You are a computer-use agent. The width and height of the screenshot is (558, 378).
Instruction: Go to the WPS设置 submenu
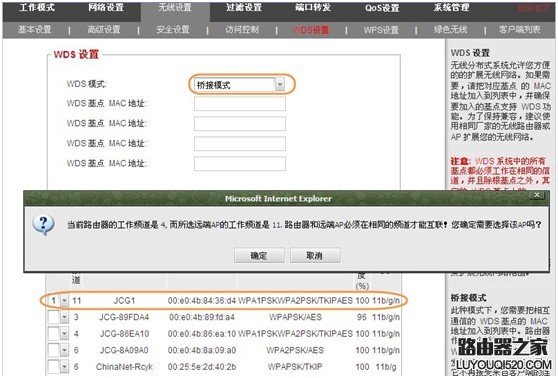[x=381, y=30]
